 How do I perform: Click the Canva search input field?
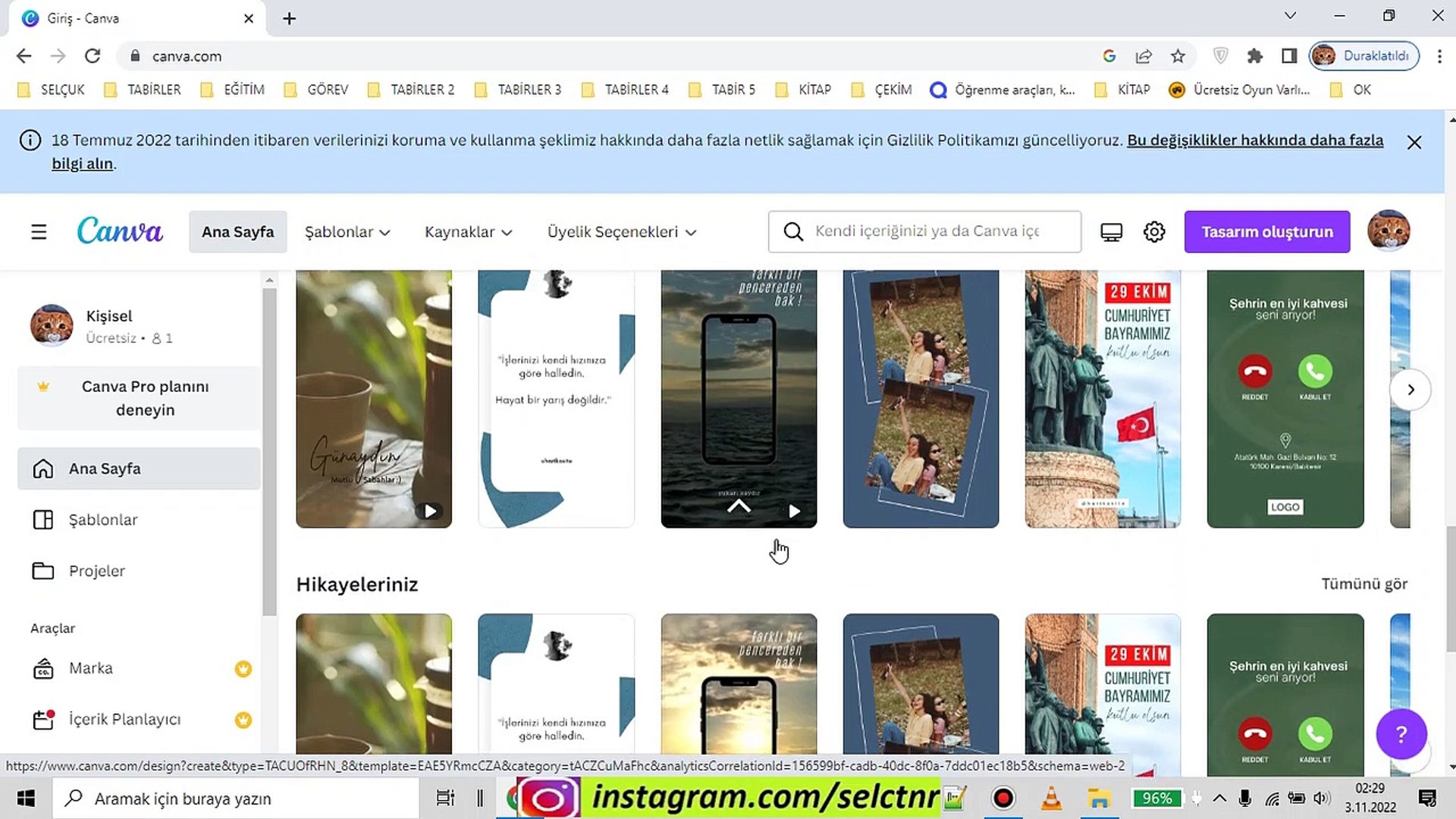click(927, 231)
